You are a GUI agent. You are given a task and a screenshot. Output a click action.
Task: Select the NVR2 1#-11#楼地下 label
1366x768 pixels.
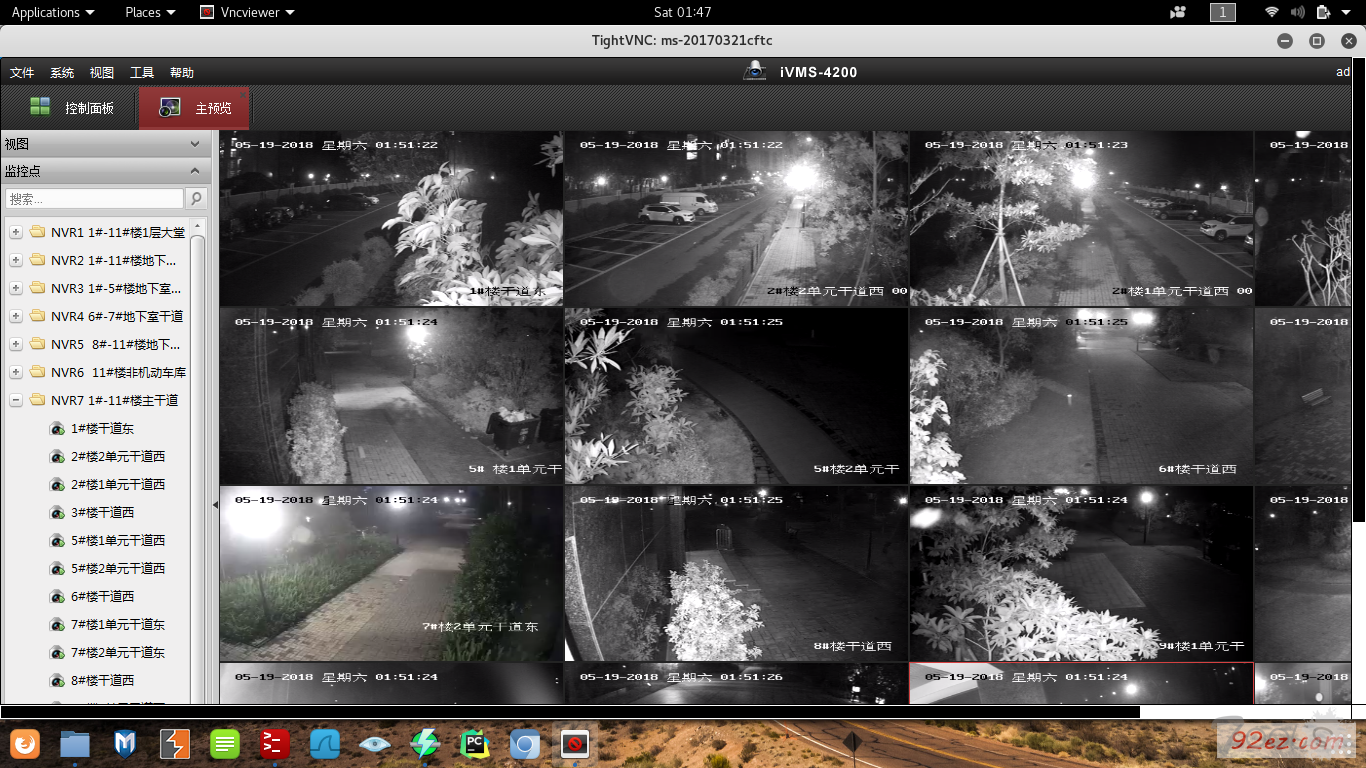[x=113, y=260]
